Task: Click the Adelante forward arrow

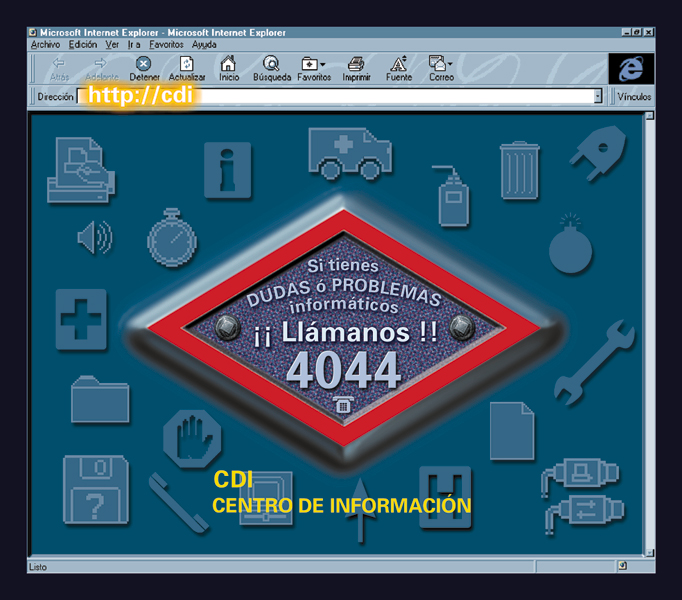Action: pyautogui.click(x=101, y=68)
